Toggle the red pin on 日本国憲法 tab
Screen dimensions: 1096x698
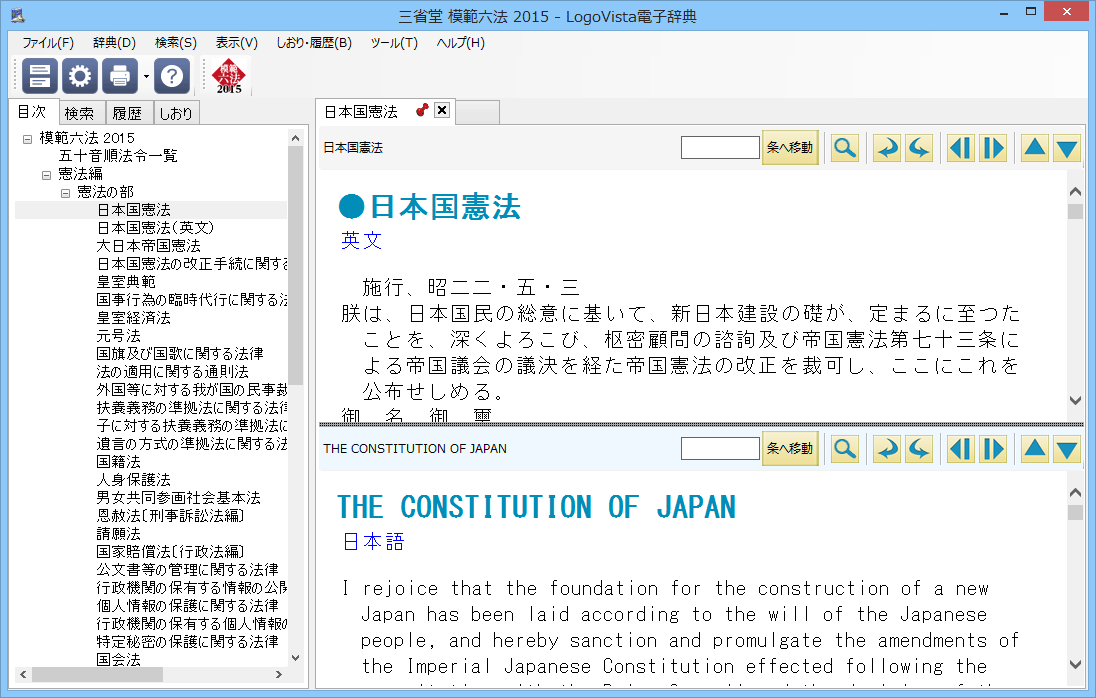[422, 111]
